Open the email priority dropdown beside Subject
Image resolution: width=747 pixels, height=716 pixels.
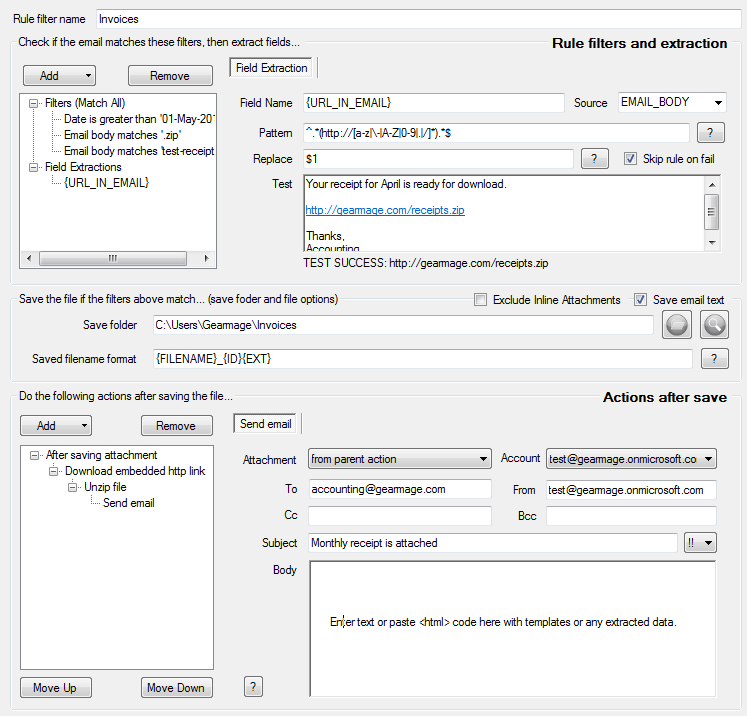pyautogui.click(x=702, y=542)
